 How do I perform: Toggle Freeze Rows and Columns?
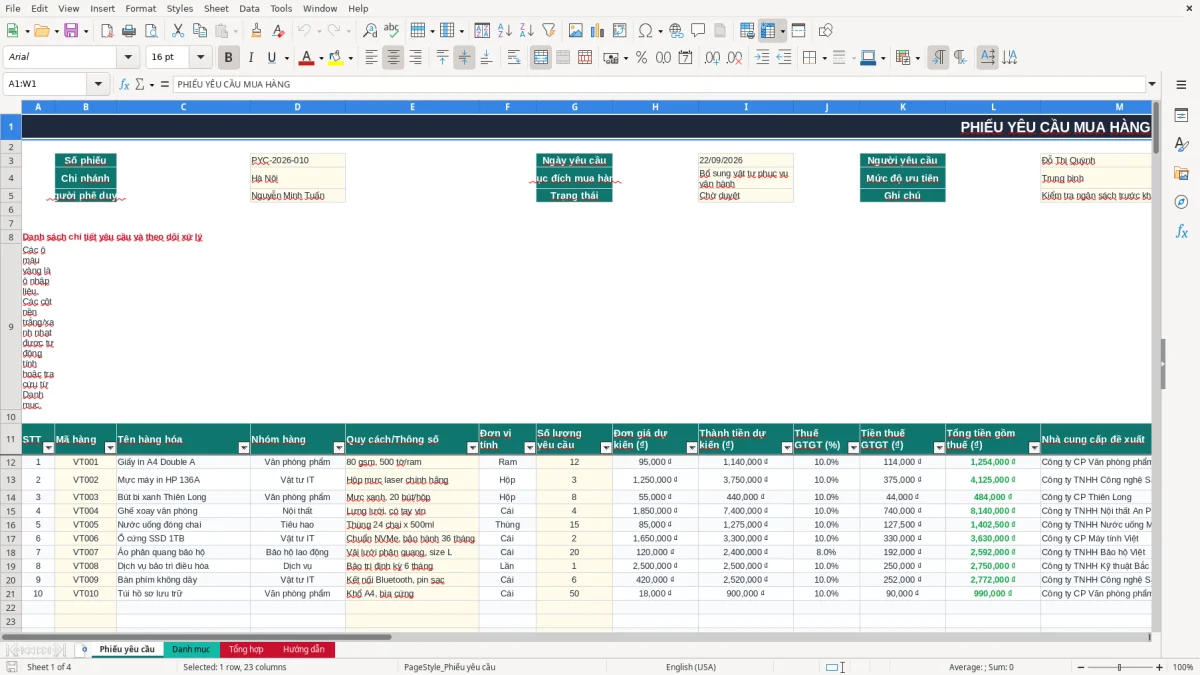click(767, 31)
